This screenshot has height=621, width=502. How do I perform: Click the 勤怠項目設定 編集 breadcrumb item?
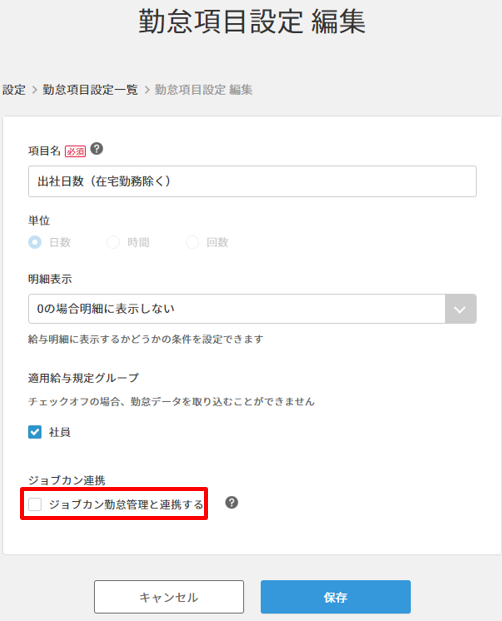203,90
